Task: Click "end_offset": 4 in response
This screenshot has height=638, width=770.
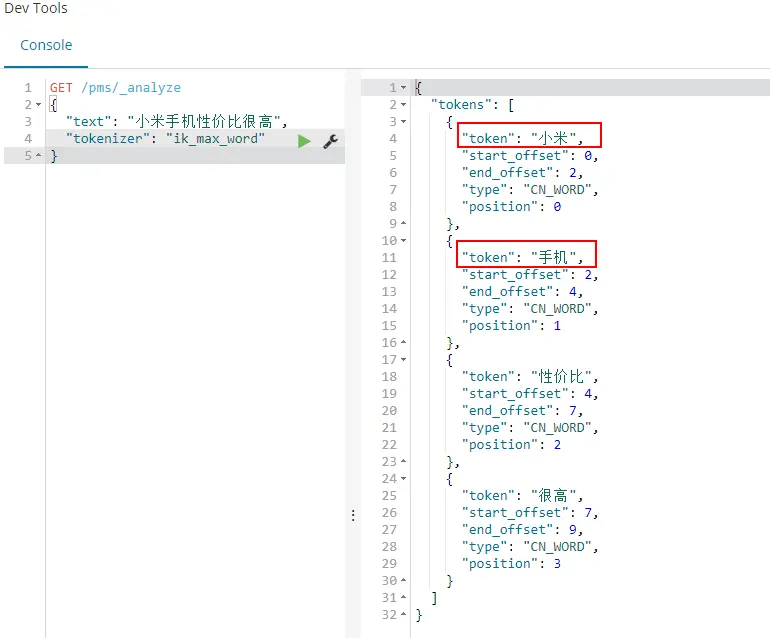Action: click(522, 292)
